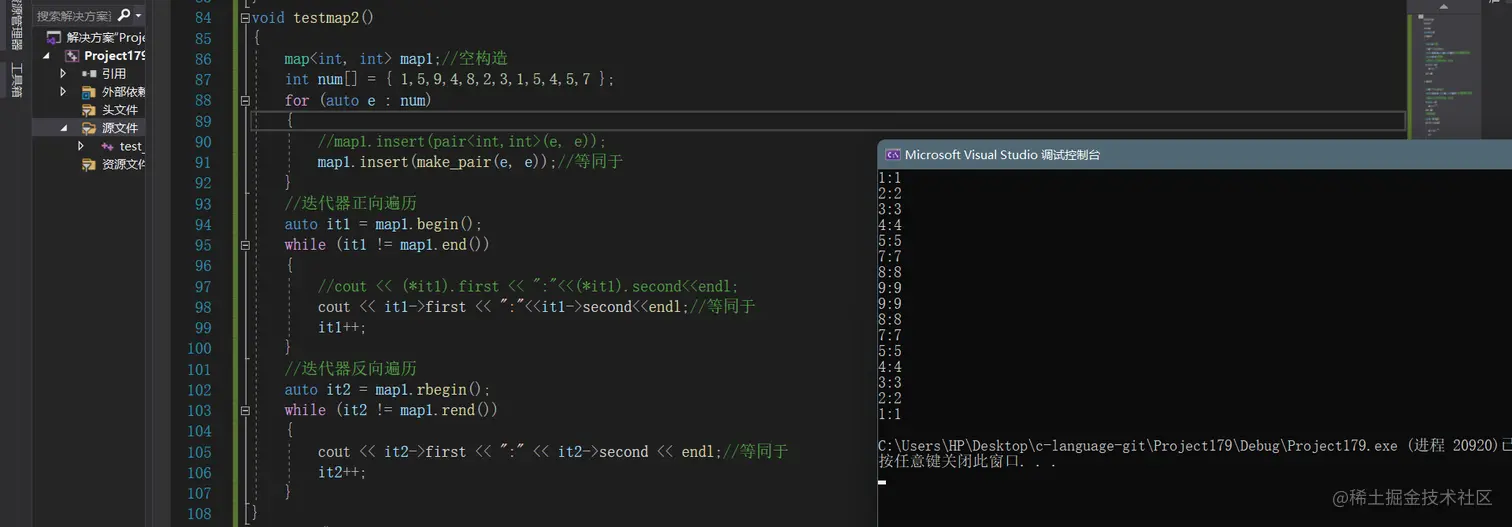Click the Project179 project icon

coord(71,56)
